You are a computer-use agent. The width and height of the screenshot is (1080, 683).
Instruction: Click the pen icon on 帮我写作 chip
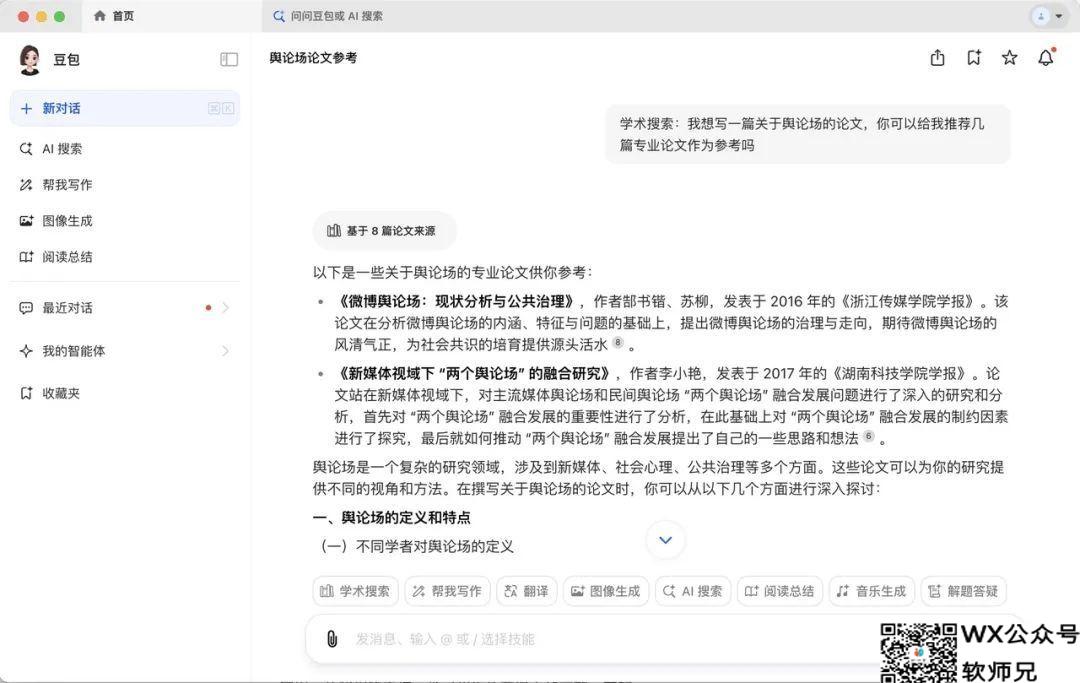pyautogui.click(x=419, y=591)
